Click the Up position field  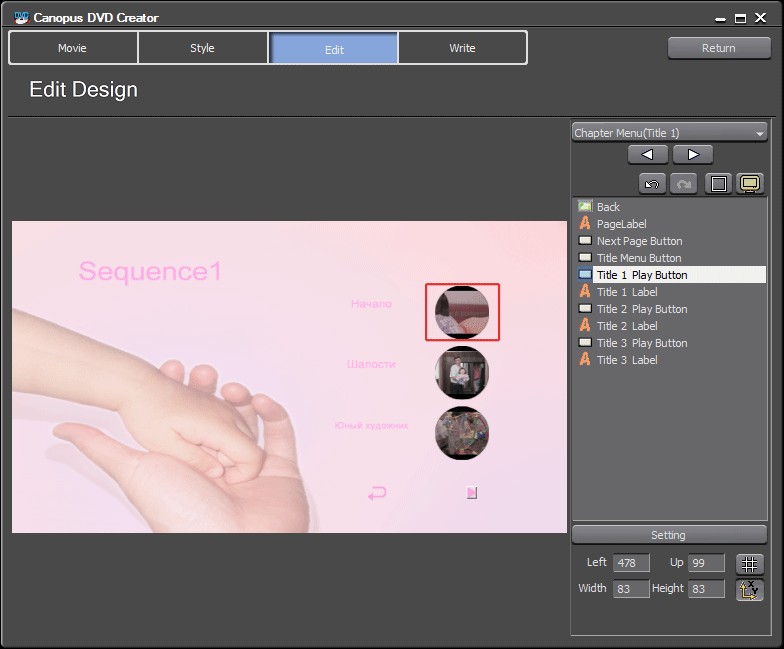click(x=706, y=562)
